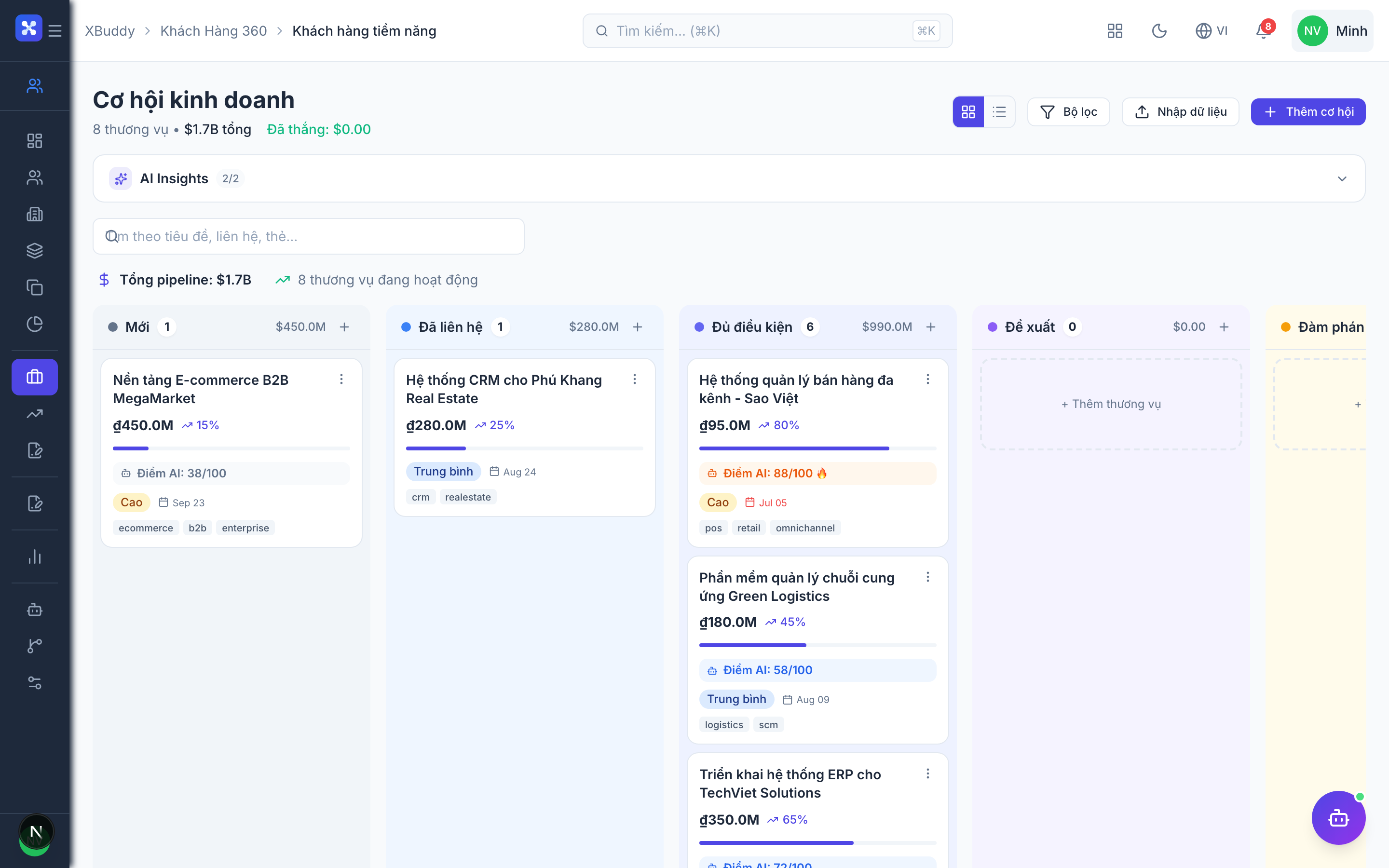1389x868 pixels.
Task: Add a deal to Đề xuất column
Action: point(1224,326)
